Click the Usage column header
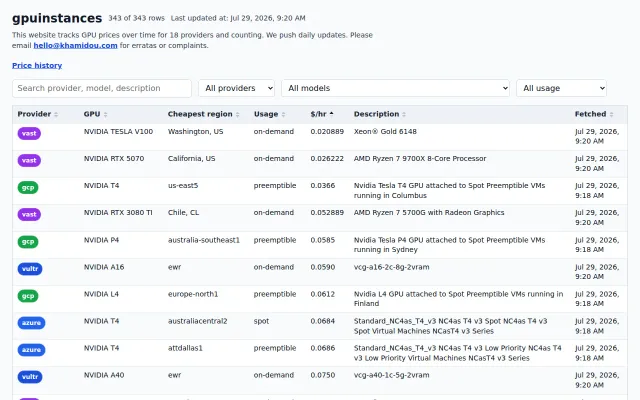Viewport: 640px width, 400px height. click(x=266, y=114)
